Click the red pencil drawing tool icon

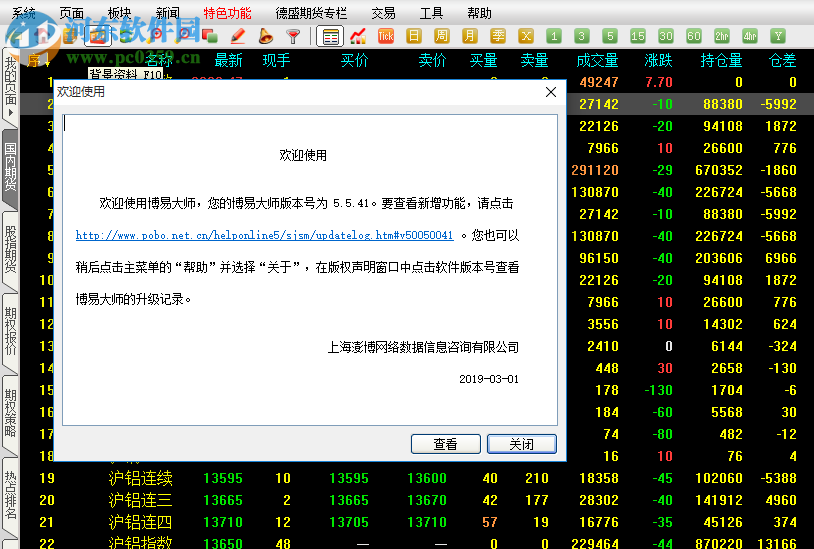tap(237, 36)
